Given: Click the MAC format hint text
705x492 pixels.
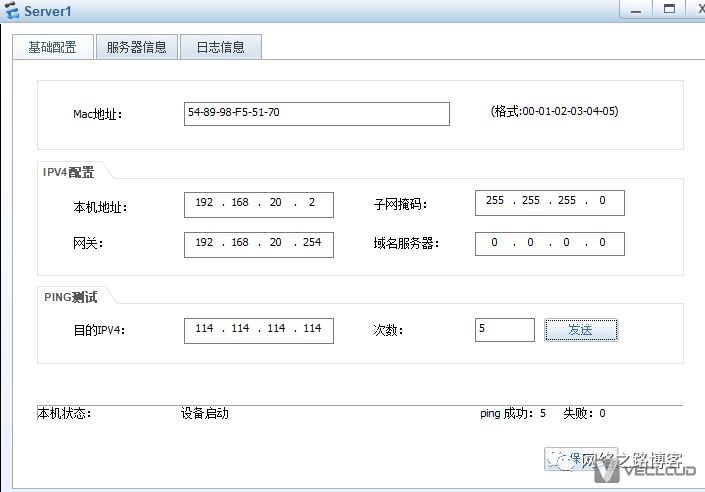Looking at the screenshot, I should pos(554,111).
